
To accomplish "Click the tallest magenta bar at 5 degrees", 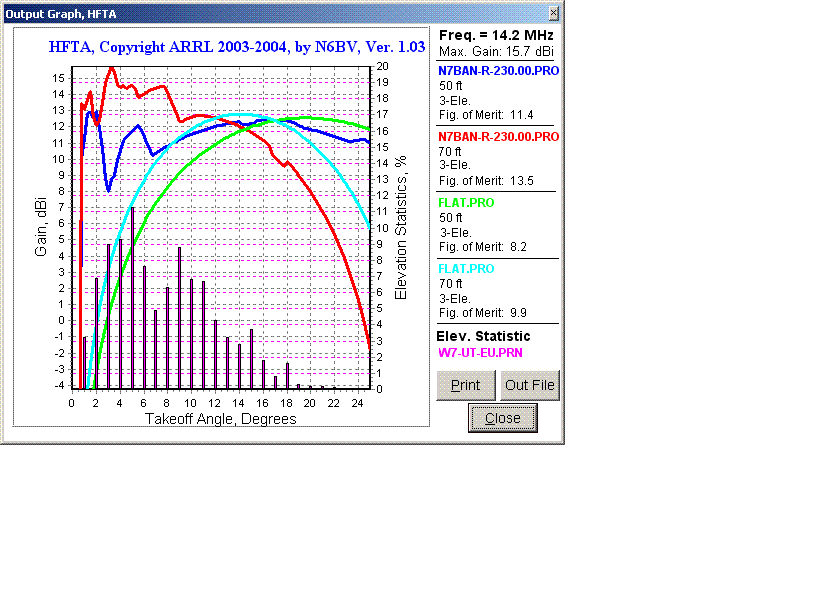I will (133, 298).
